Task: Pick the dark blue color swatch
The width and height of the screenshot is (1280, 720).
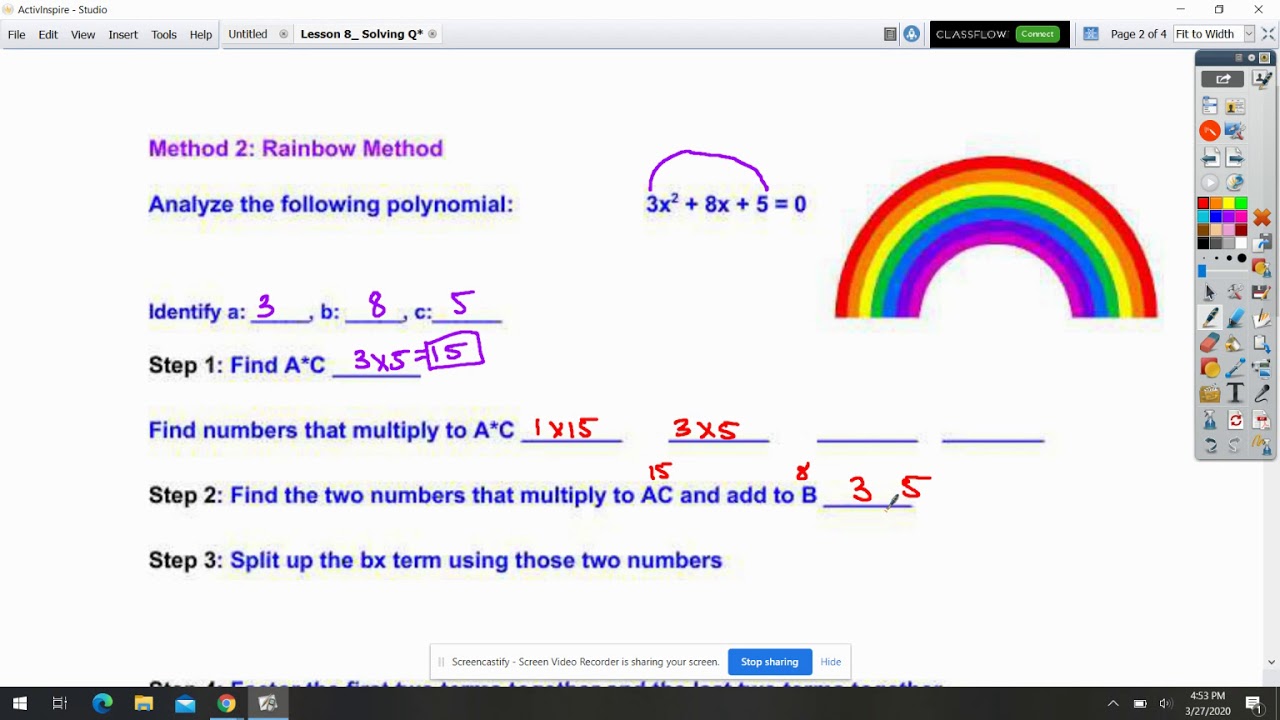Action: tap(1216, 216)
